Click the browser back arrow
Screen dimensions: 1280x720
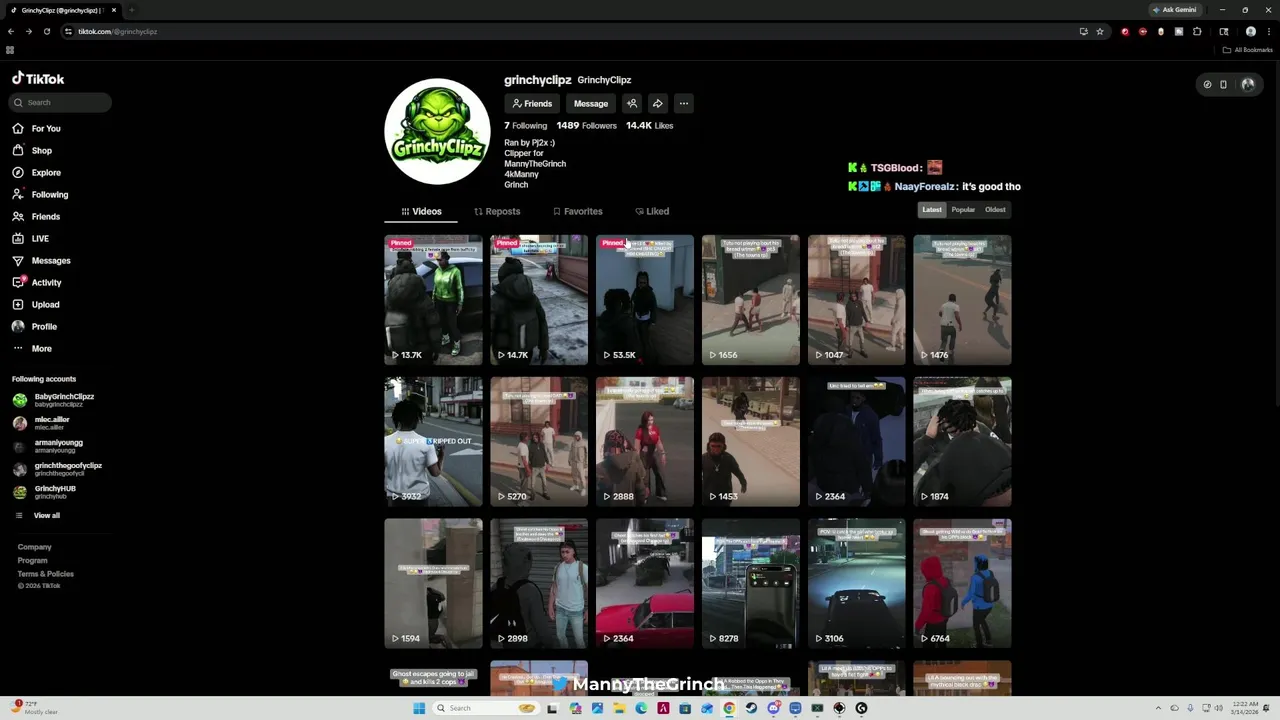click(11, 31)
